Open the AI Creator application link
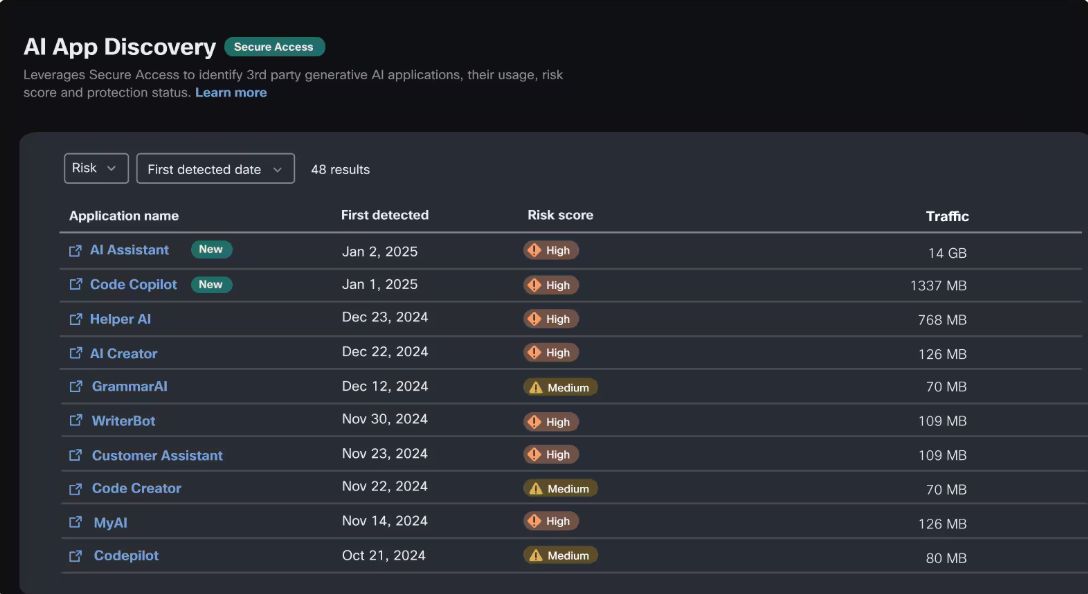Image resolution: width=1088 pixels, height=594 pixels. pos(124,353)
